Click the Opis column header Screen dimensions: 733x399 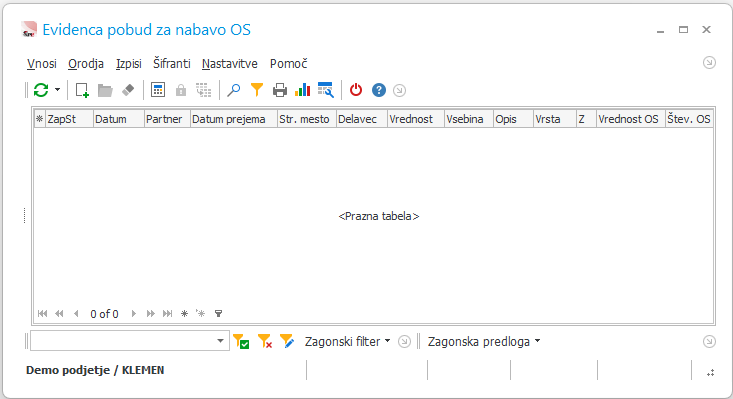(513, 119)
